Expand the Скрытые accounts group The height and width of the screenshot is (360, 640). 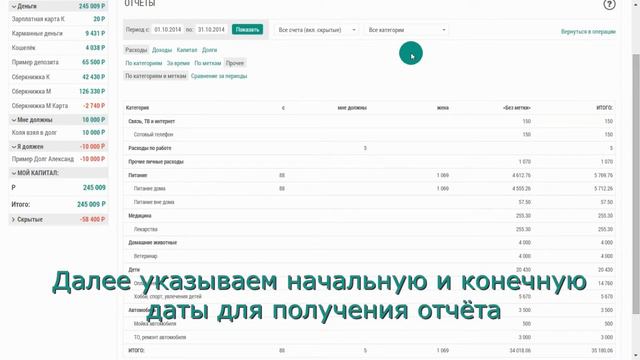coord(58,219)
